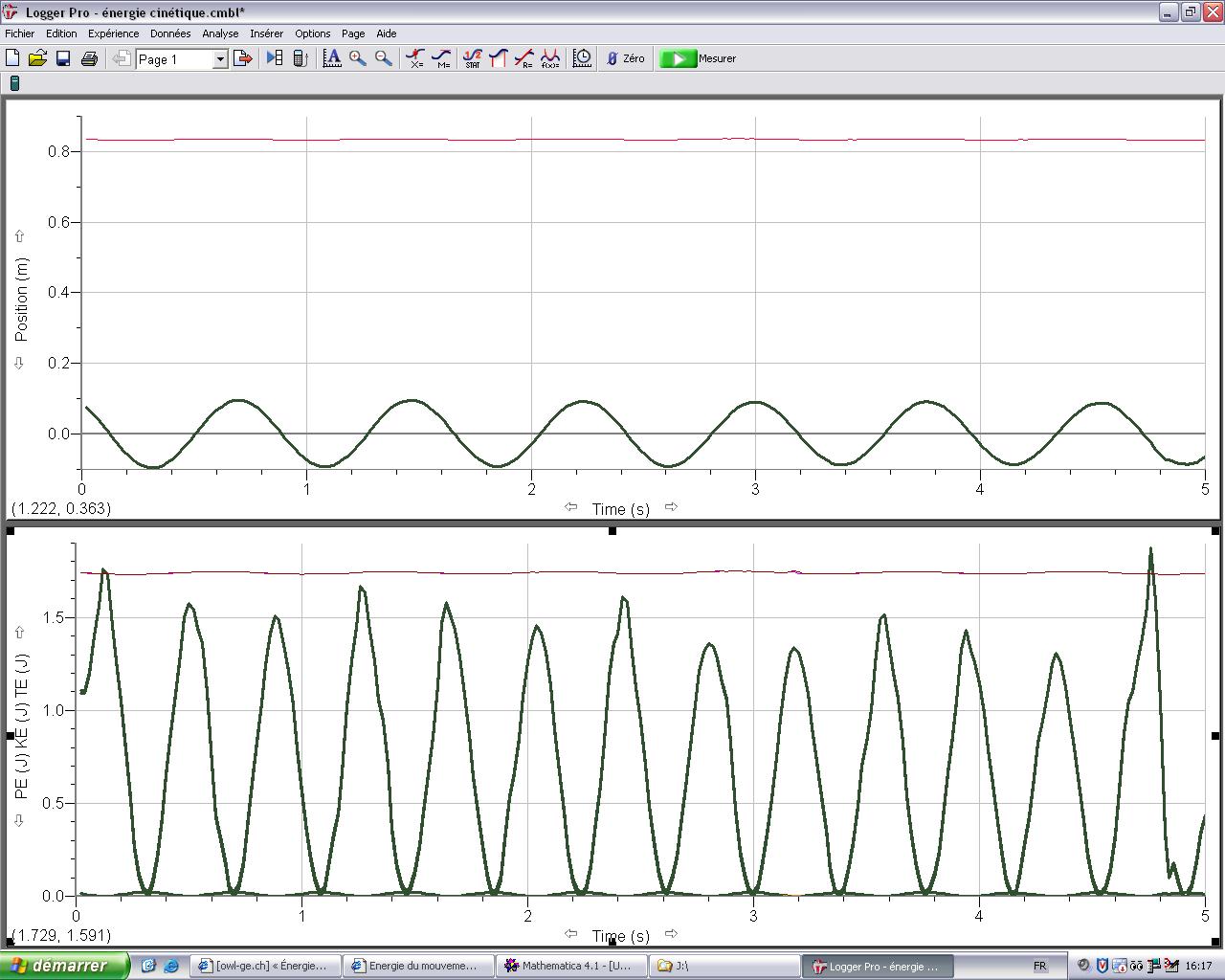
Task: Open the Statistics (STAT) tool
Action: click(x=472, y=58)
